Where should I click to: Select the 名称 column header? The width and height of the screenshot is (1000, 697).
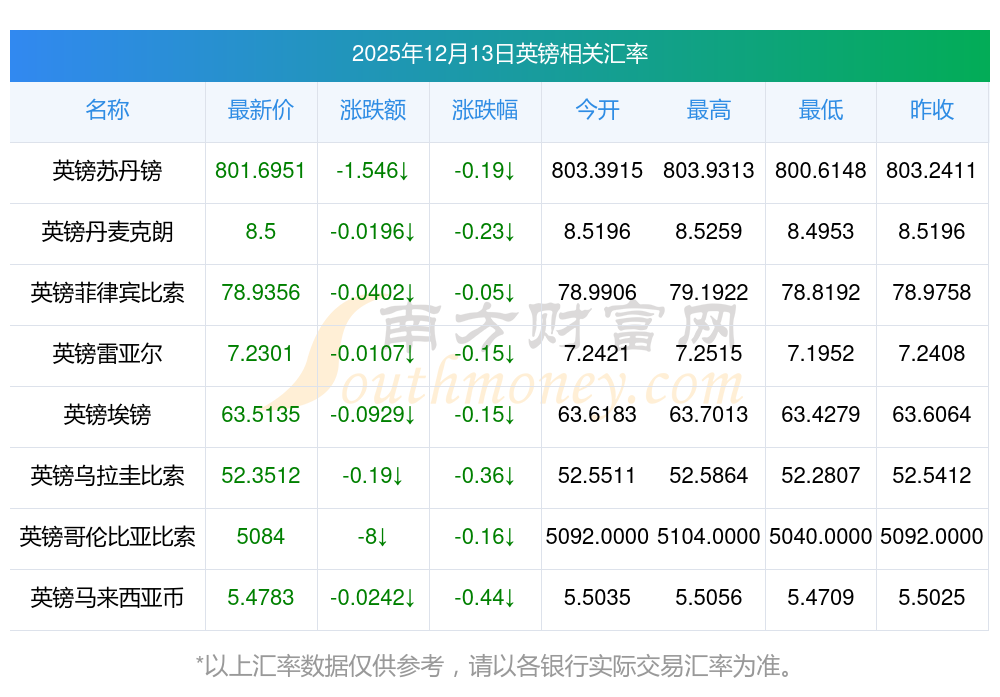pos(107,110)
